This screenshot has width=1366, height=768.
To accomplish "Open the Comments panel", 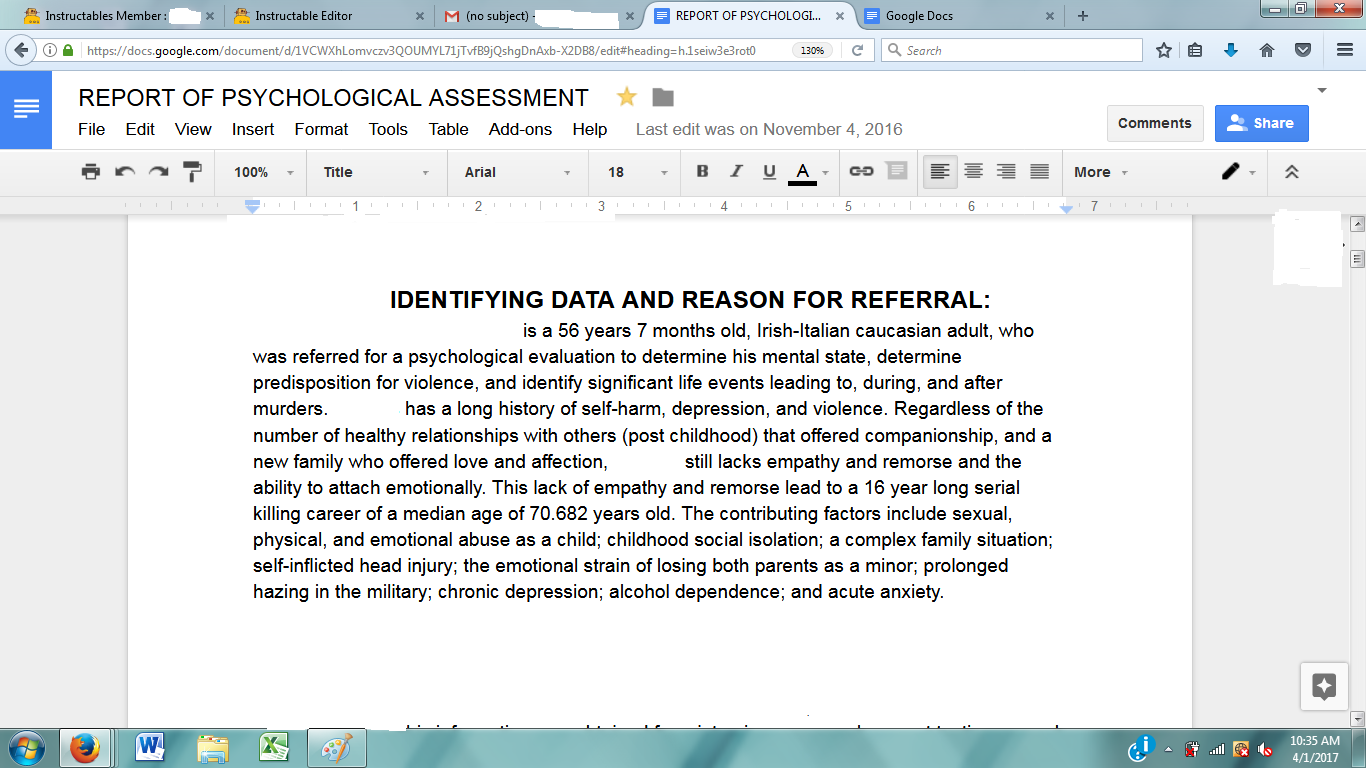I will pyautogui.click(x=1155, y=122).
